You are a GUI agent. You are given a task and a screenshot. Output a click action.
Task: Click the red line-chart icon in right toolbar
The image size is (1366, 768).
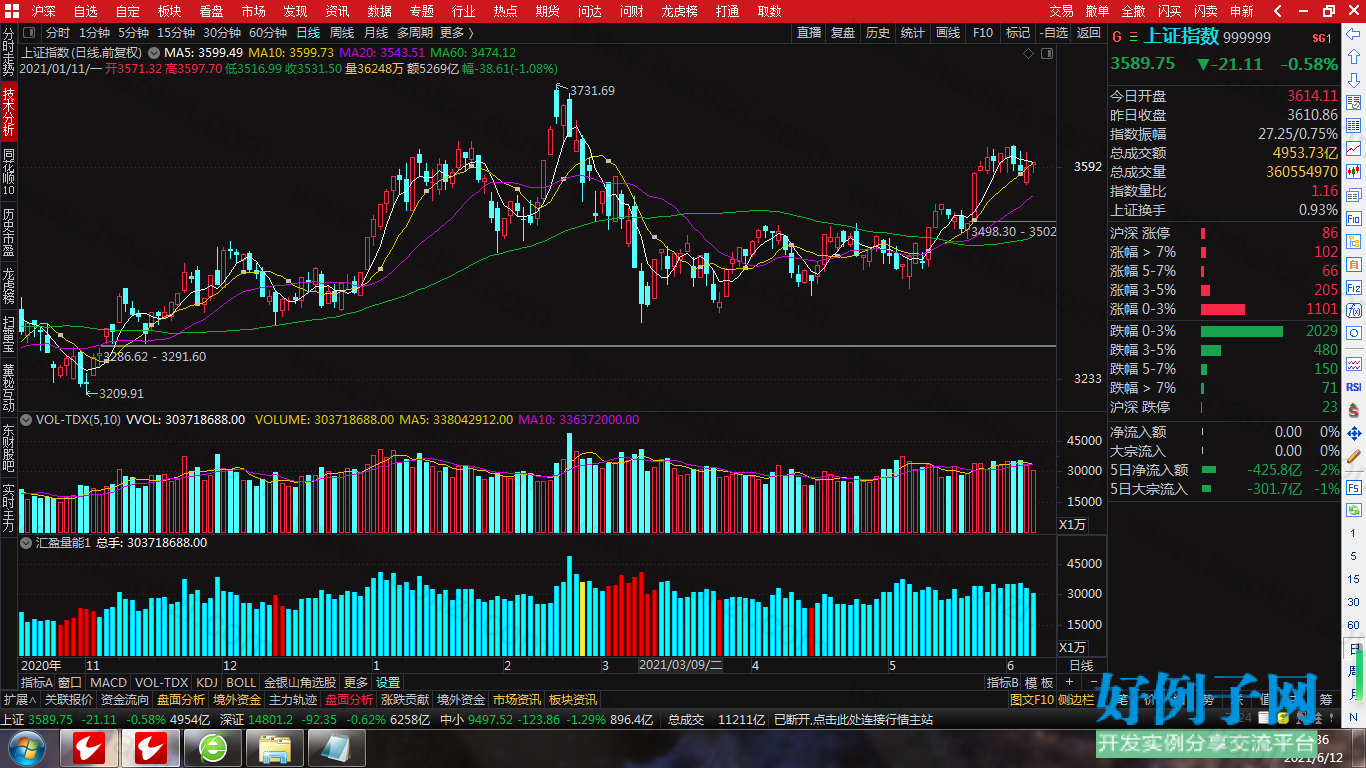point(1354,148)
